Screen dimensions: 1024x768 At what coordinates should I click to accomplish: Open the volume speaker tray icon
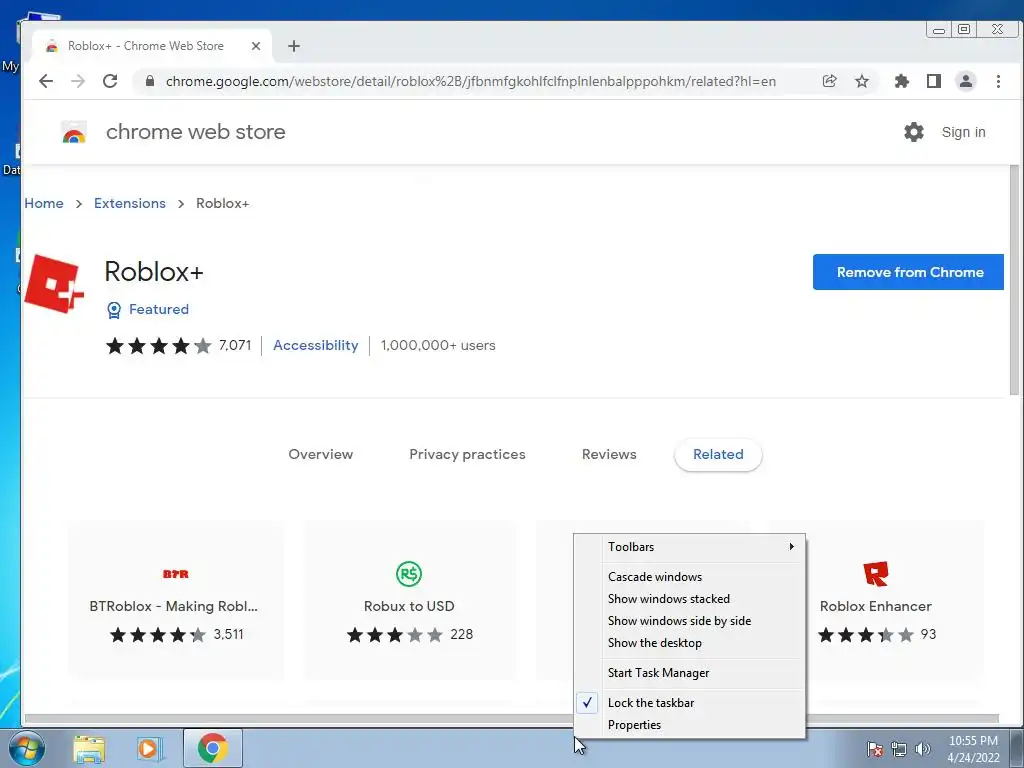pyautogui.click(x=923, y=750)
